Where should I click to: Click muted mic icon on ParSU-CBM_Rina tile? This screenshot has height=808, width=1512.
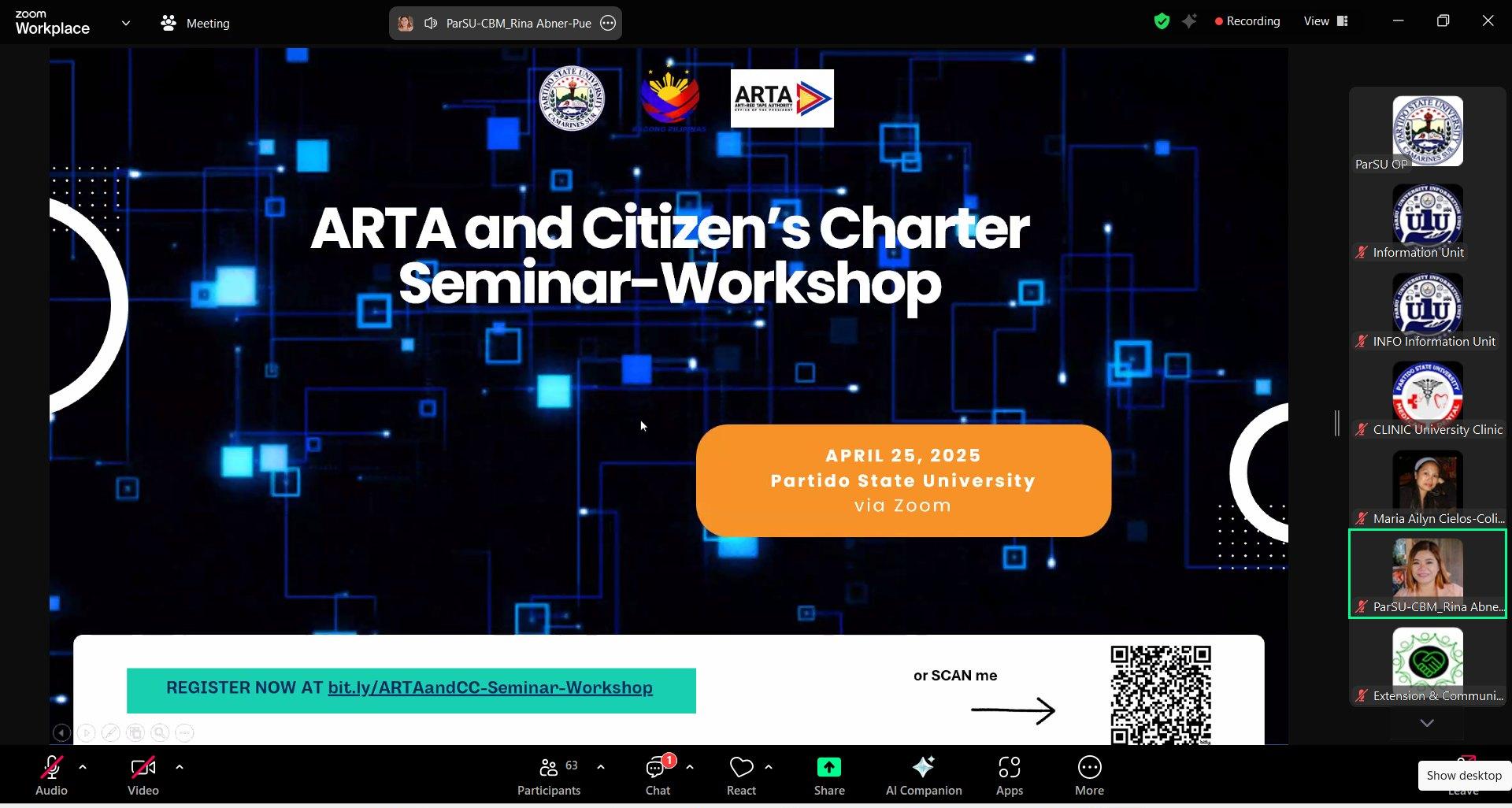point(1361,607)
